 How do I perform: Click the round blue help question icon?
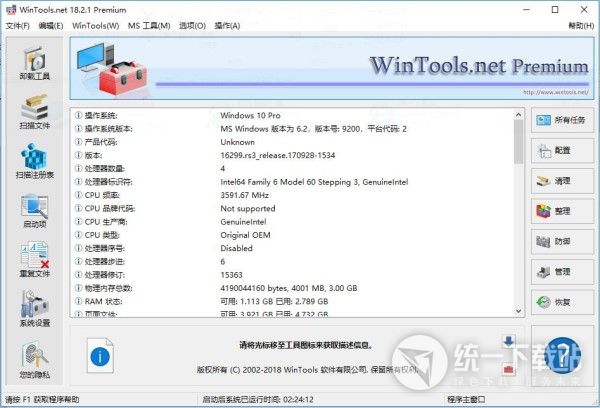(x=562, y=356)
